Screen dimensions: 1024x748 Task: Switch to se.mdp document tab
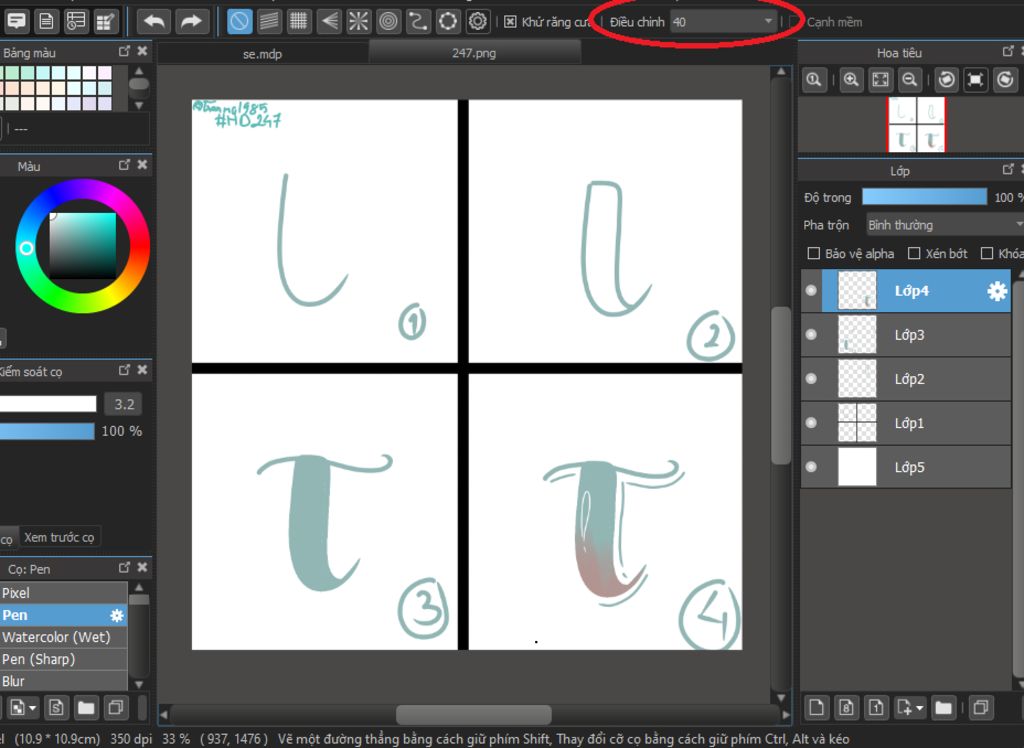point(263,54)
